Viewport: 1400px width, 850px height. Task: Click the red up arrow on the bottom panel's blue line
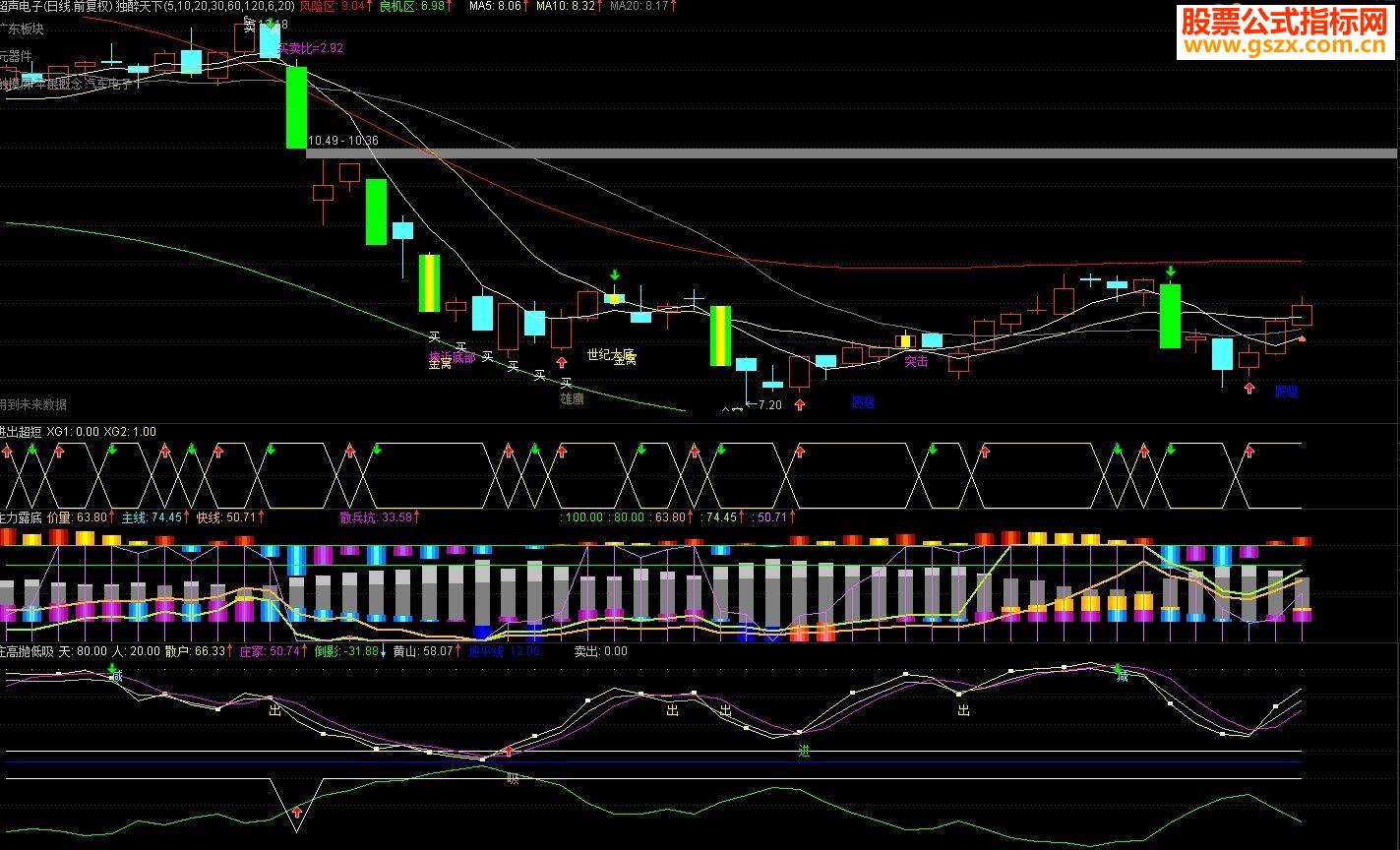coord(509,752)
